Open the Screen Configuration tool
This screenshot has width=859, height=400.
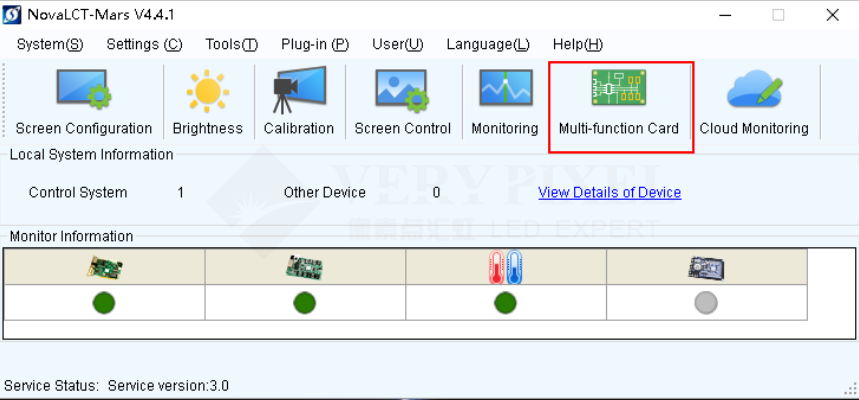[x=84, y=102]
